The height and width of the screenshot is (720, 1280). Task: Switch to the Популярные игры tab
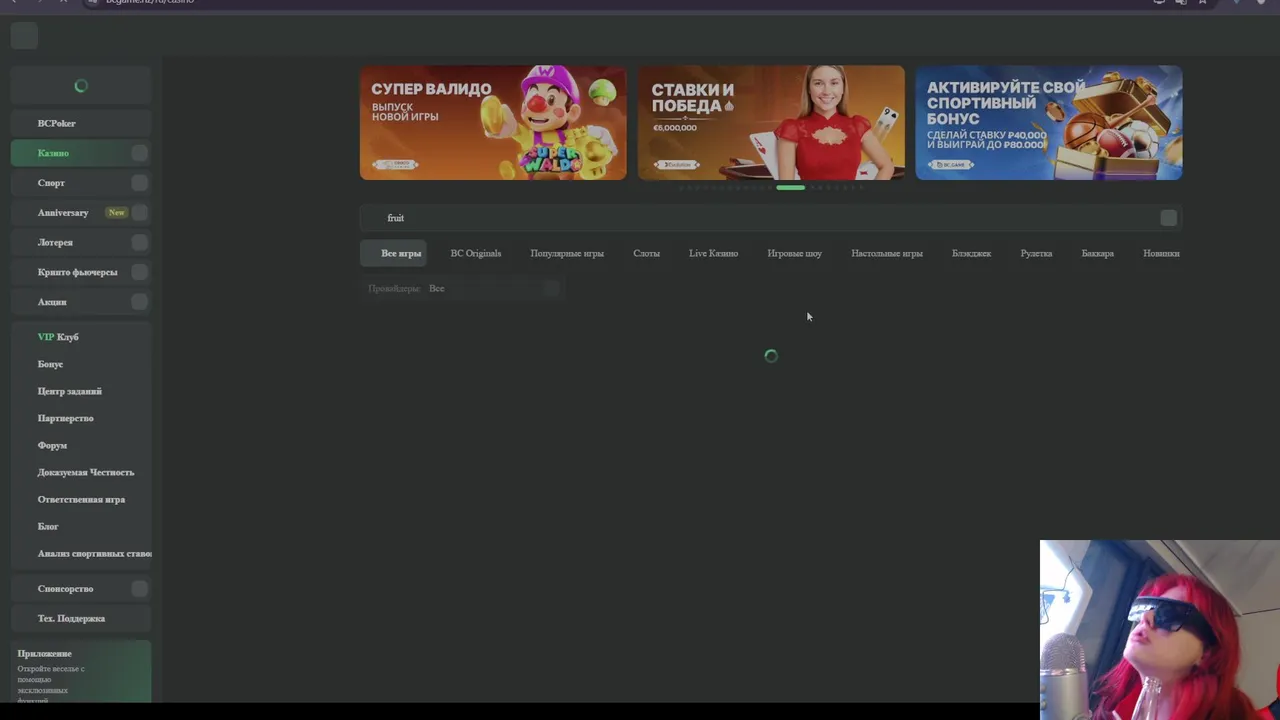[x=567, y=253]
